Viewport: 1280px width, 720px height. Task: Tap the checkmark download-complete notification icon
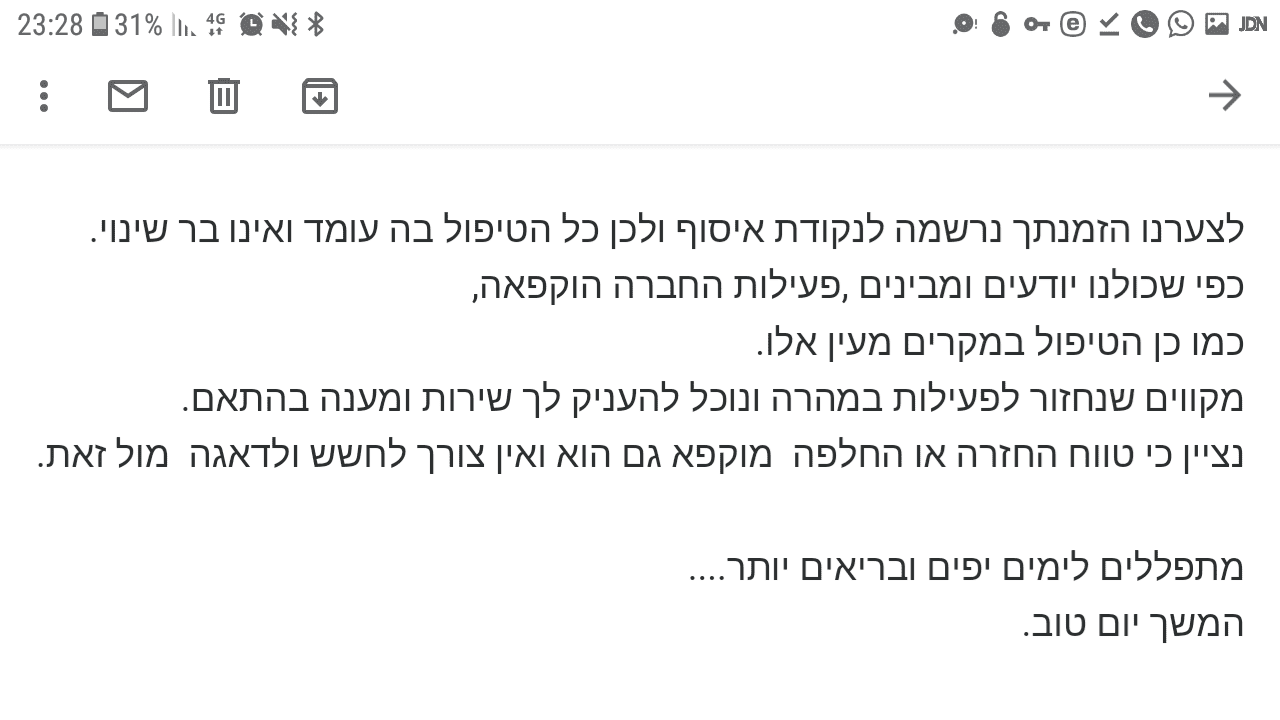pyautogui.click(x=1110, y=24)
